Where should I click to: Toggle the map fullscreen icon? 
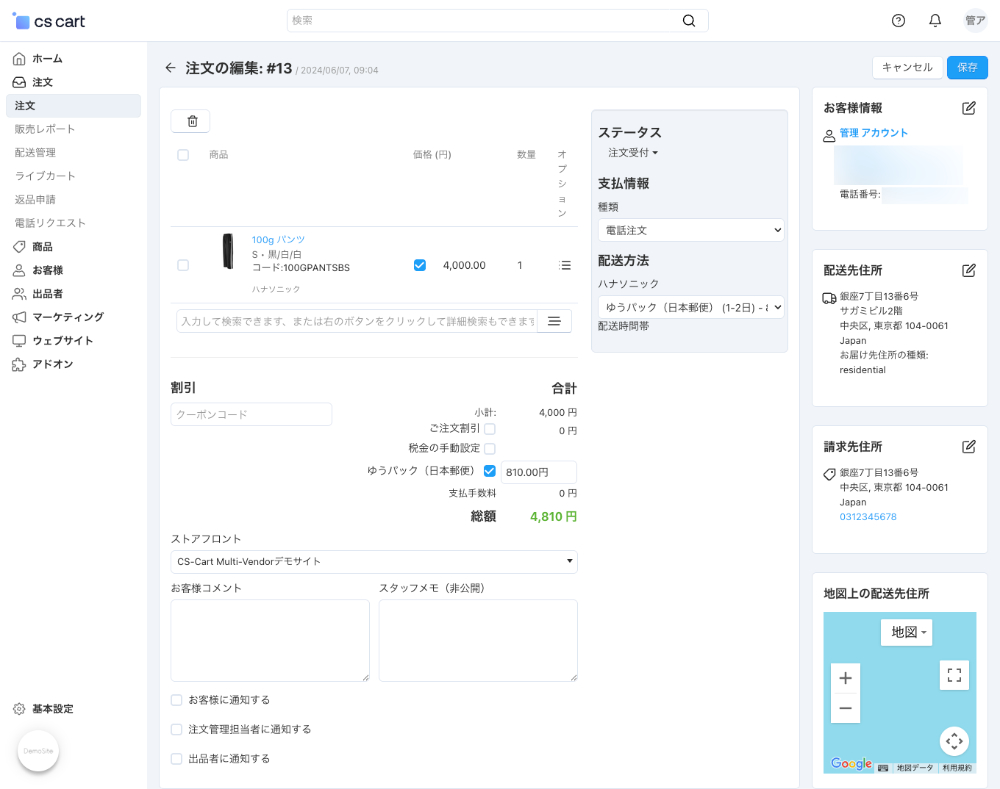954,675
